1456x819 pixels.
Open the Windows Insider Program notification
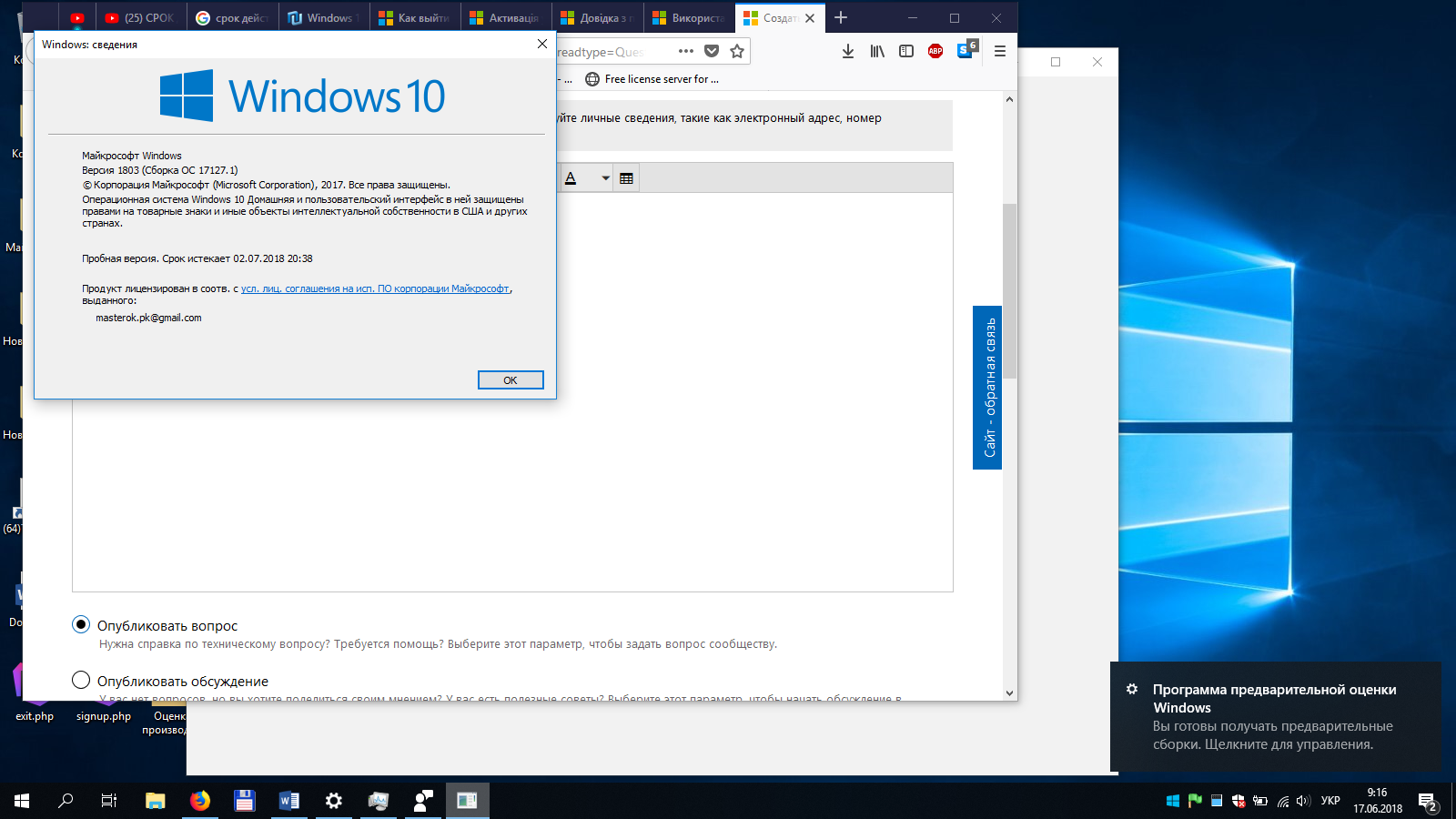coord(1276,717)
